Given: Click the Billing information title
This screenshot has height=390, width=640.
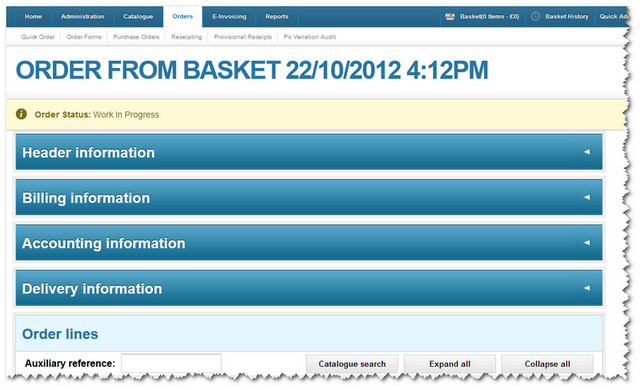Looking at the screenshot, I should 86,198.
